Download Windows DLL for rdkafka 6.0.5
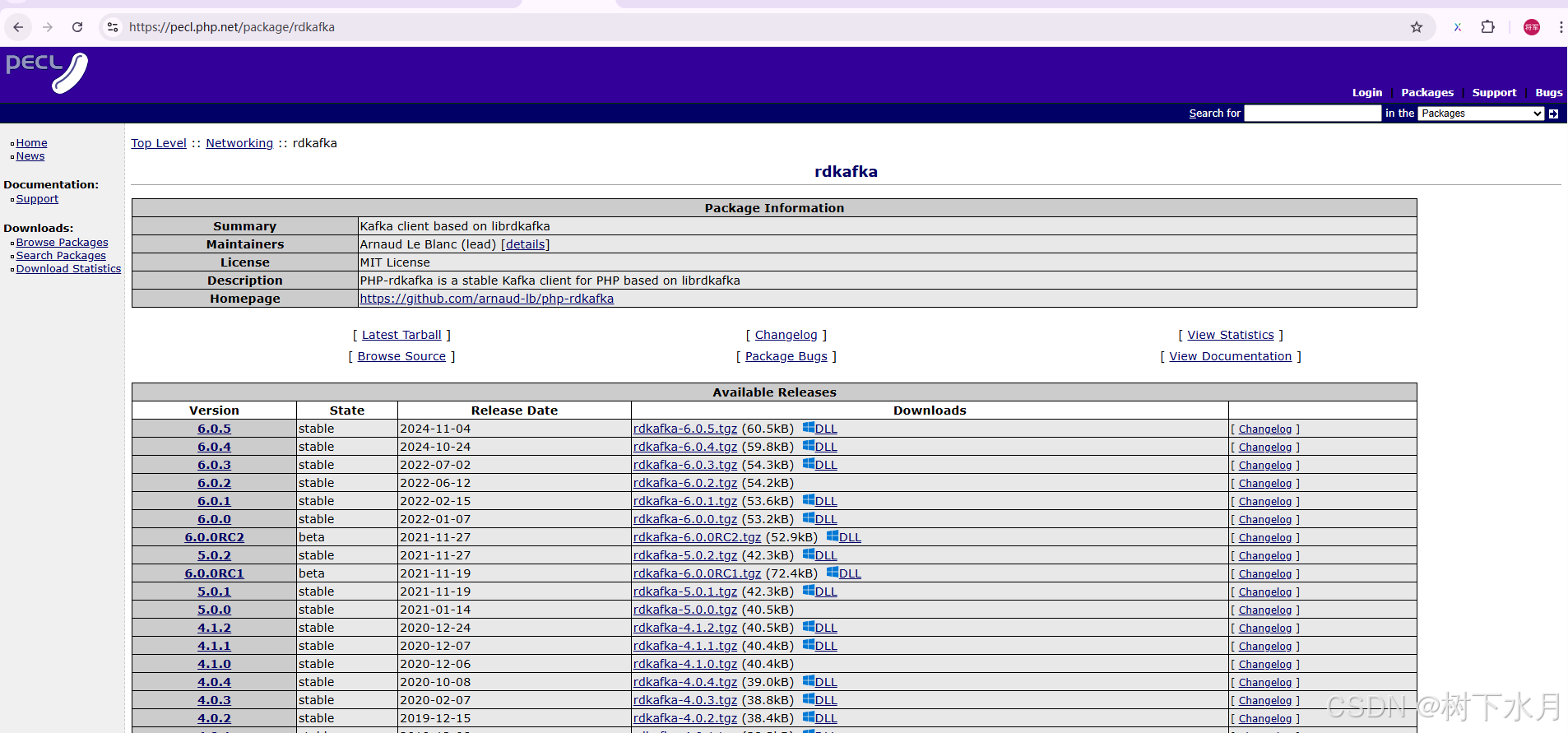Image resolution: width=1568 pixels, height=733 pixels. point(819,429)
